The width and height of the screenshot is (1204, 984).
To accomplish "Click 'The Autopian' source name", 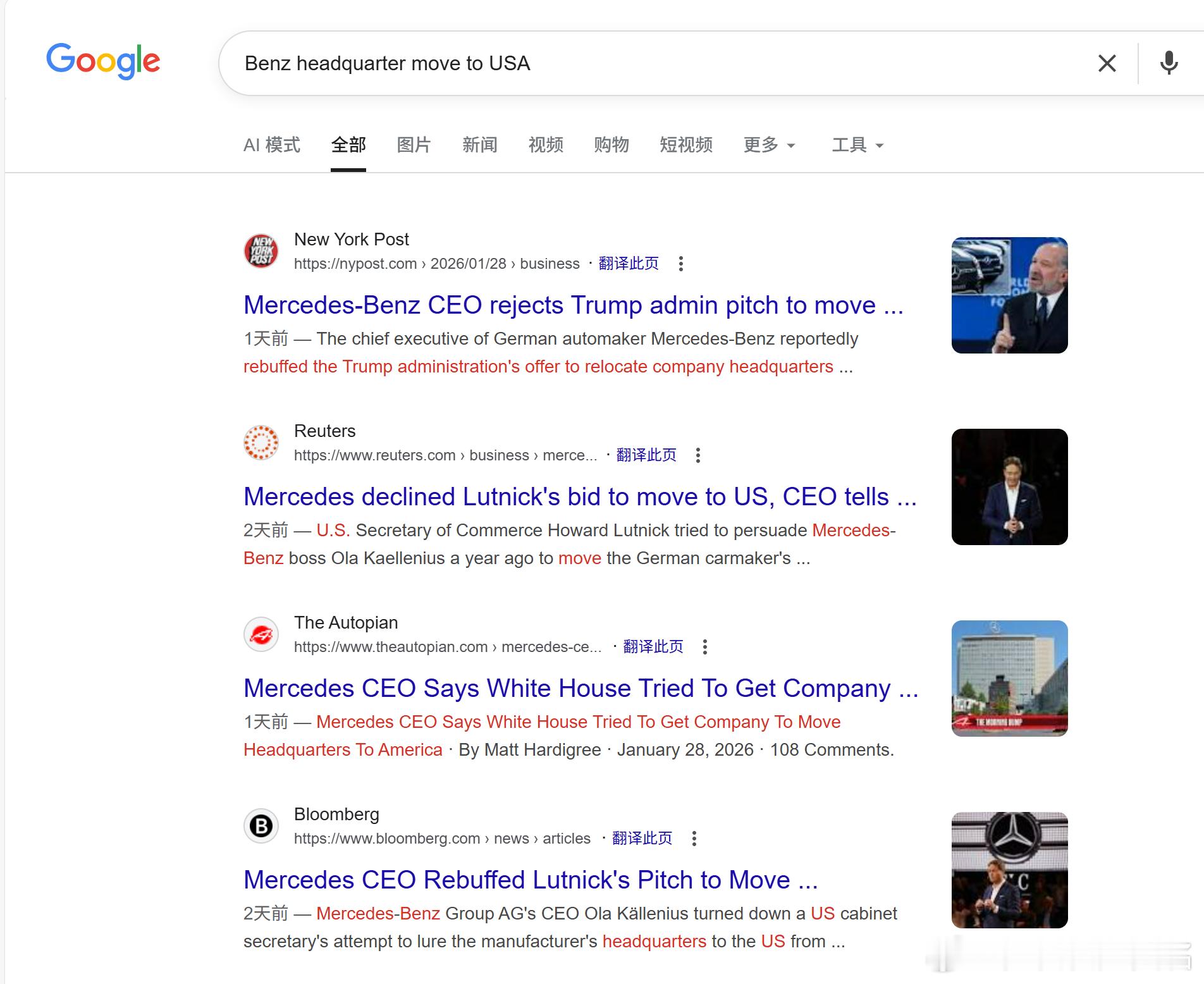I will [346, 623].
